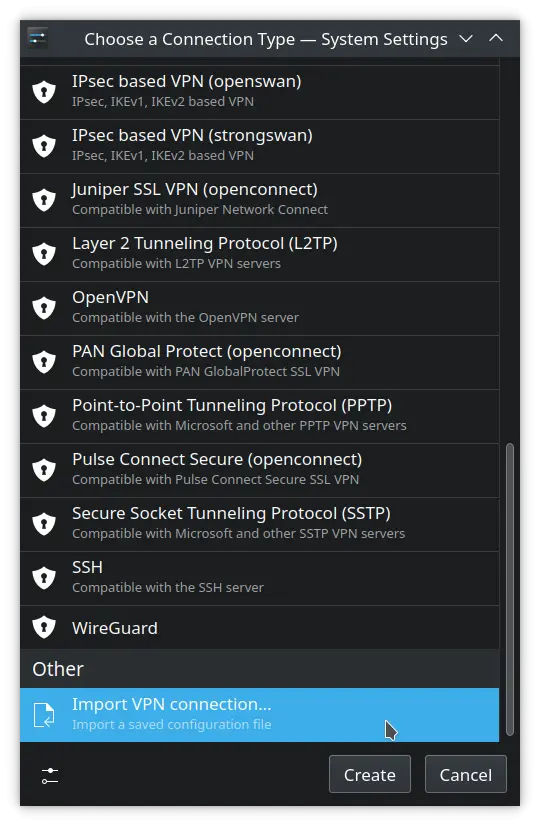Click the shield icon next to WireGuard

pos(44,627)
